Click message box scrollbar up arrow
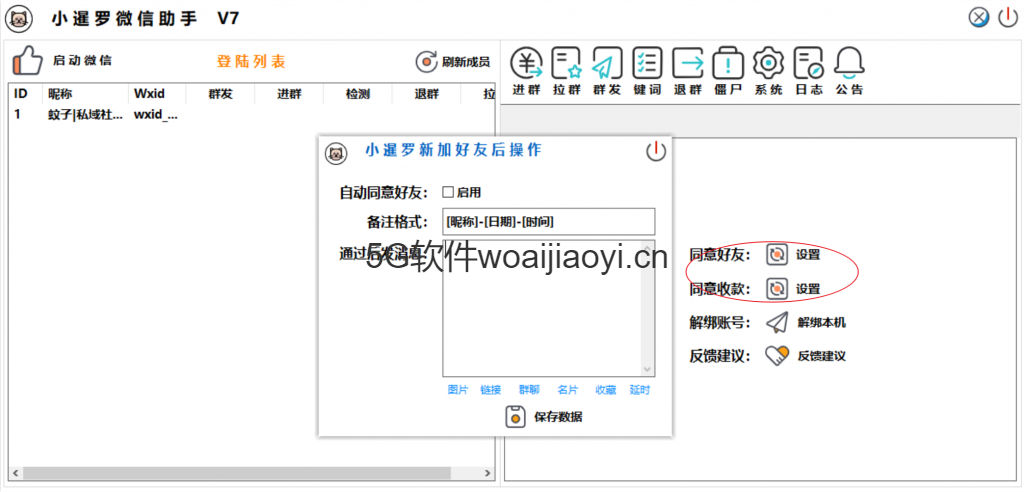This screenshot has height=492, width=1024. [648, 246]
